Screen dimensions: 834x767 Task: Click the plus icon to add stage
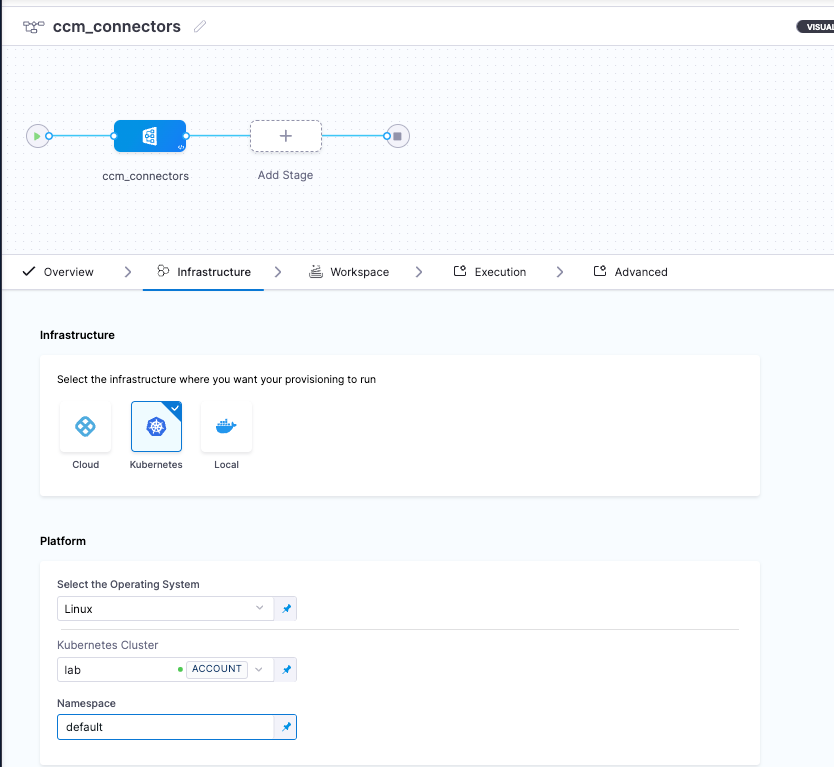point(285,136)
